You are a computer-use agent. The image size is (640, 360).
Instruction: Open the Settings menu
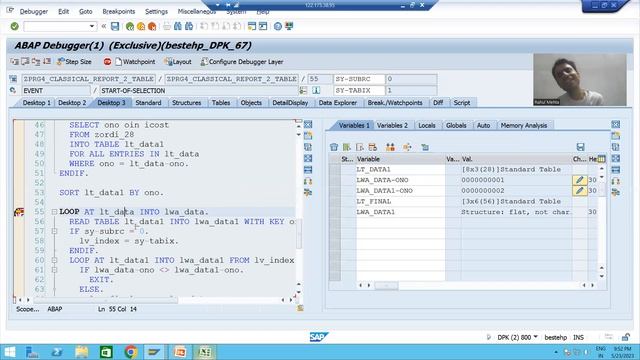(156, 11)
